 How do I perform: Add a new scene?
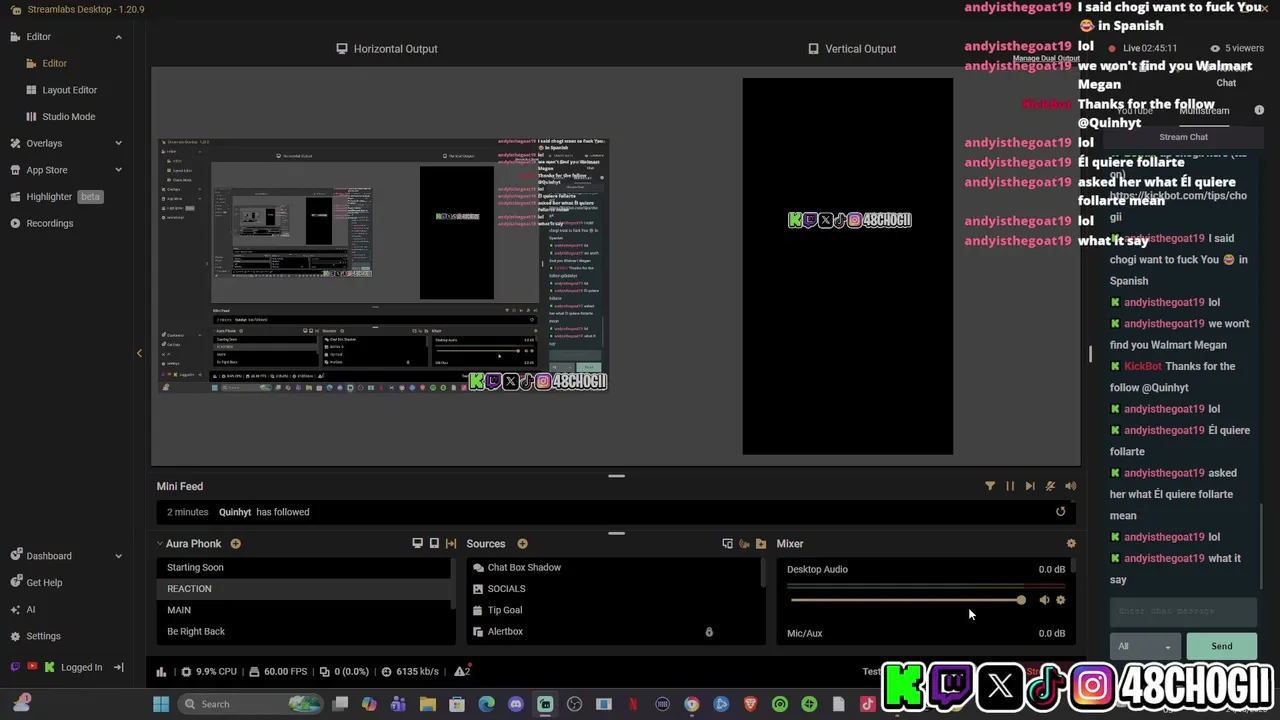point(235,544)
